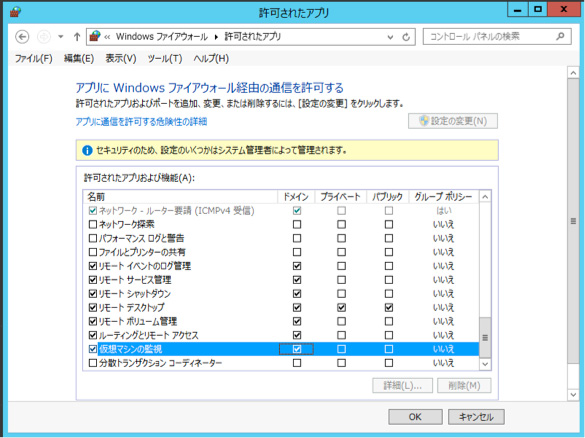Uncheck リモート サービス管理 domain checkbox
The height and width of the screenshot is (438, 585).
(x=297, y=280)
